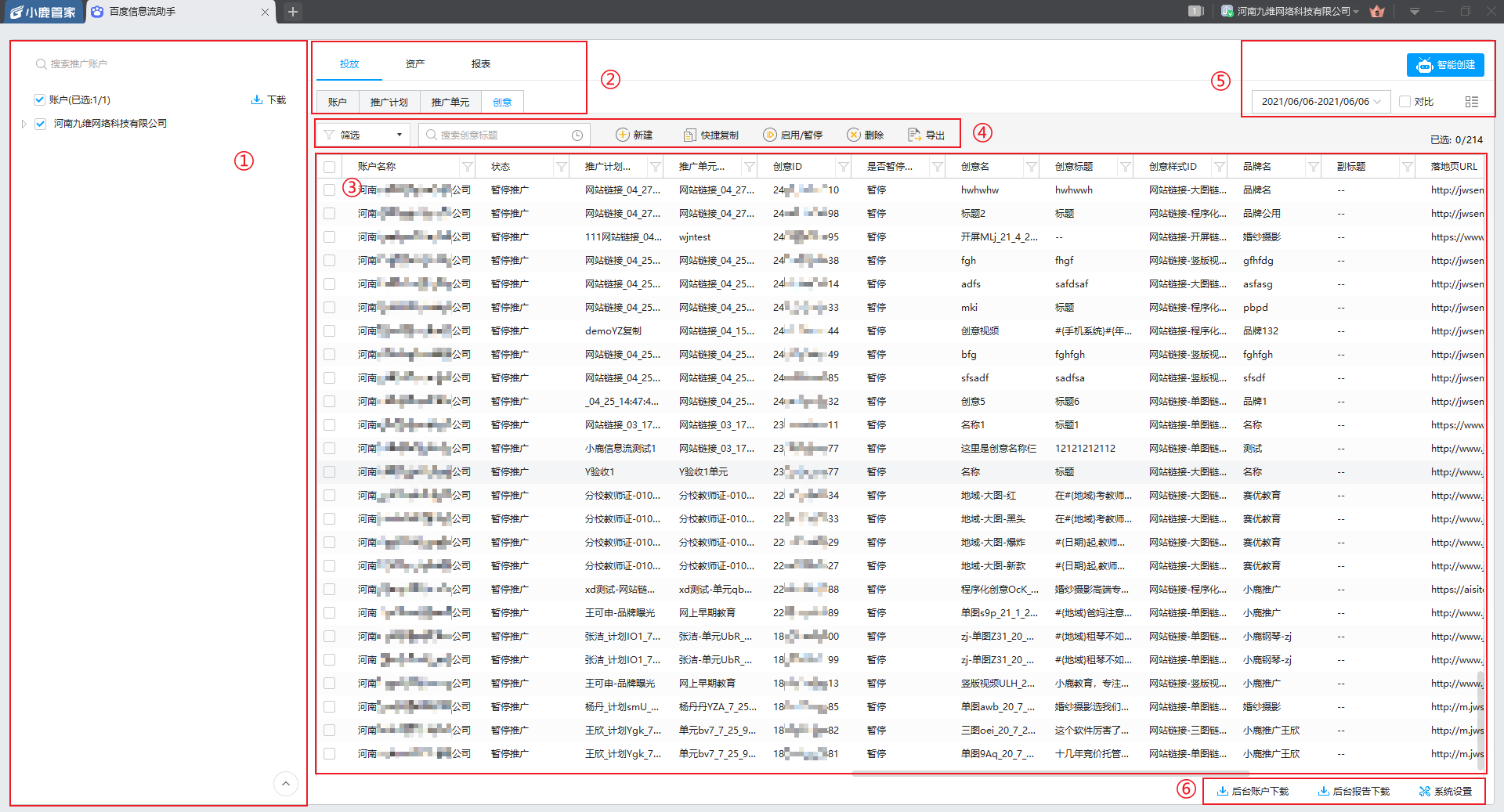Viewport: 1504px width, 812px height.
Task: Click the filter icon on 是否暂停 column
Action: (938, 166)
